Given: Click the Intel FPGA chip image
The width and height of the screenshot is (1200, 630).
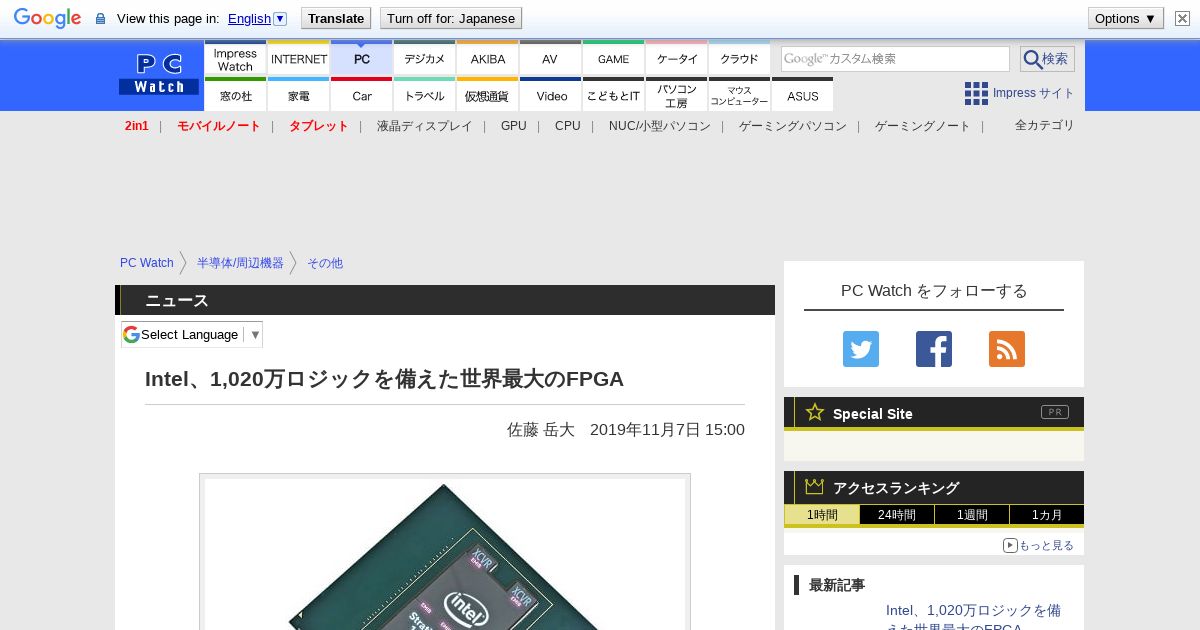Looking at the screenshot, I should point(445,554).
